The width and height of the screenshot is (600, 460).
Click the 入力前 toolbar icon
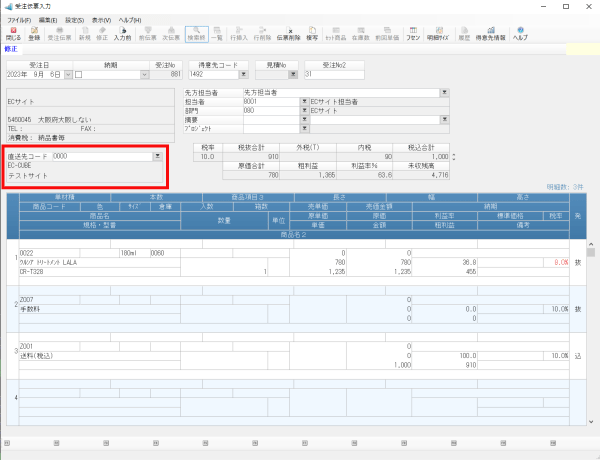click(x=122, y=34)
